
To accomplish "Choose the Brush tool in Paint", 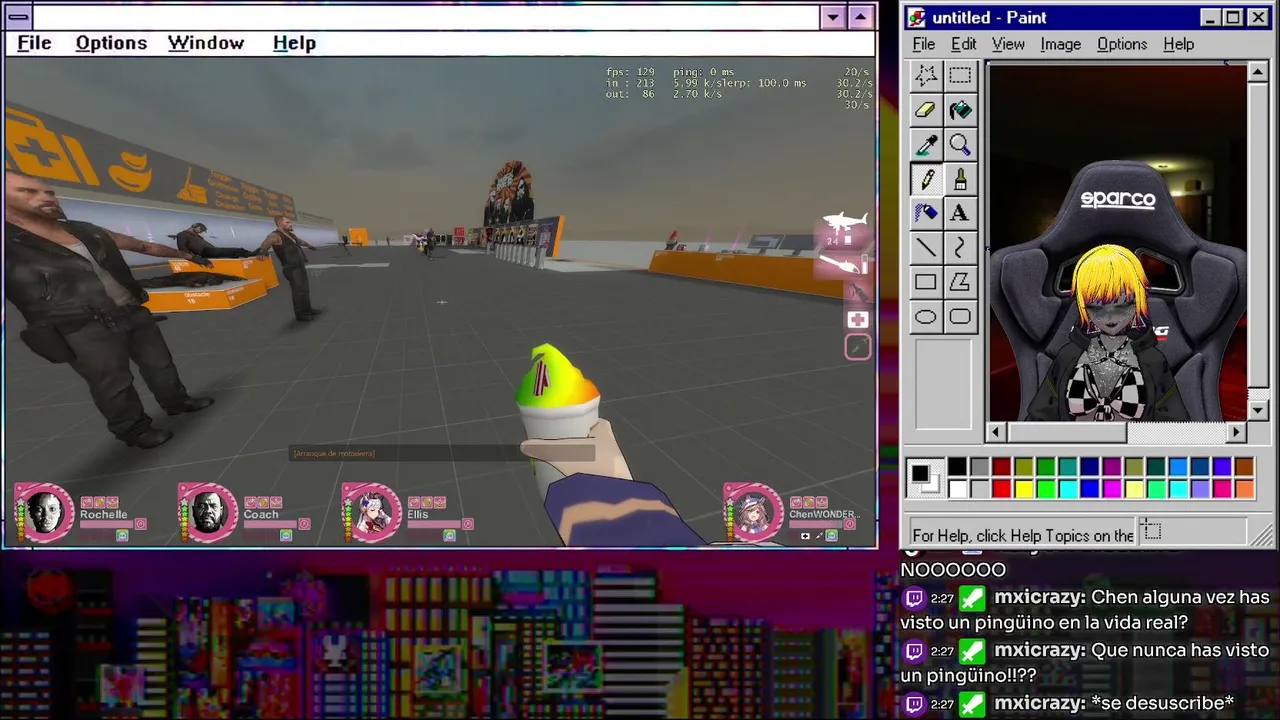I will click(960, 179).
